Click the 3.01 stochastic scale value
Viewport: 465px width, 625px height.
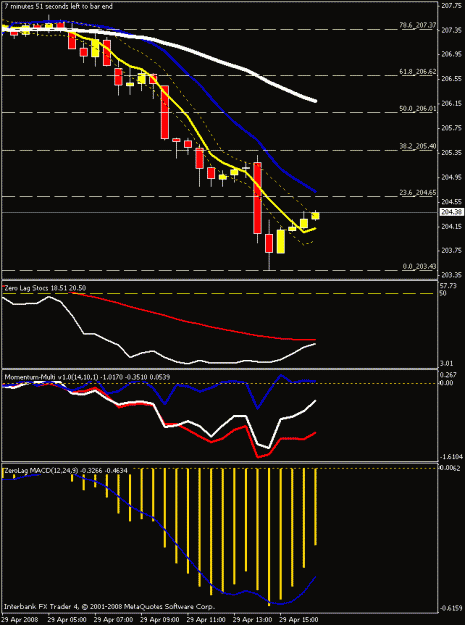point(448,363)
